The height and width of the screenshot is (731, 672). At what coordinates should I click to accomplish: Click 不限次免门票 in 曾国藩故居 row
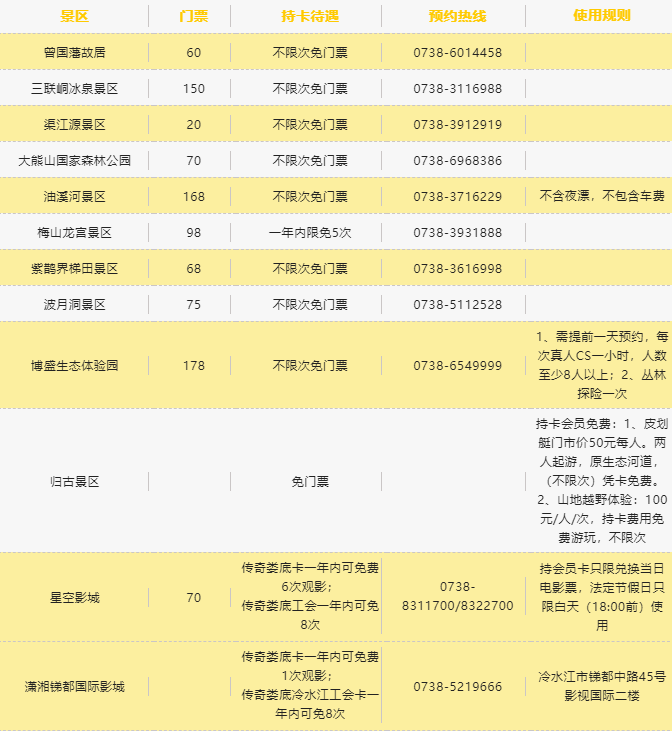tap(310, 52)
